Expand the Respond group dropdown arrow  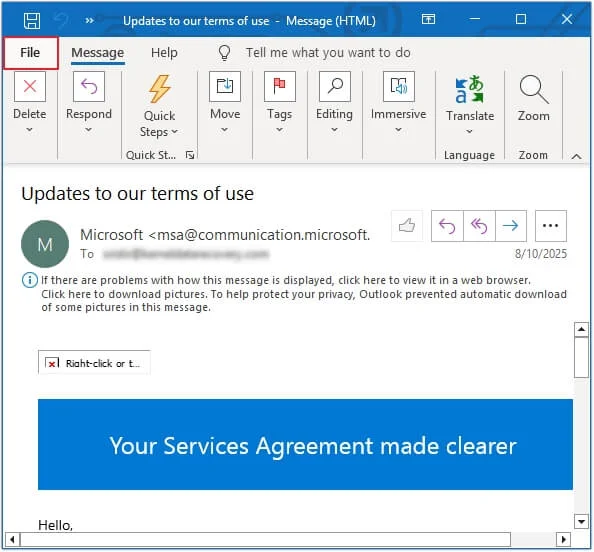point(88,130)
